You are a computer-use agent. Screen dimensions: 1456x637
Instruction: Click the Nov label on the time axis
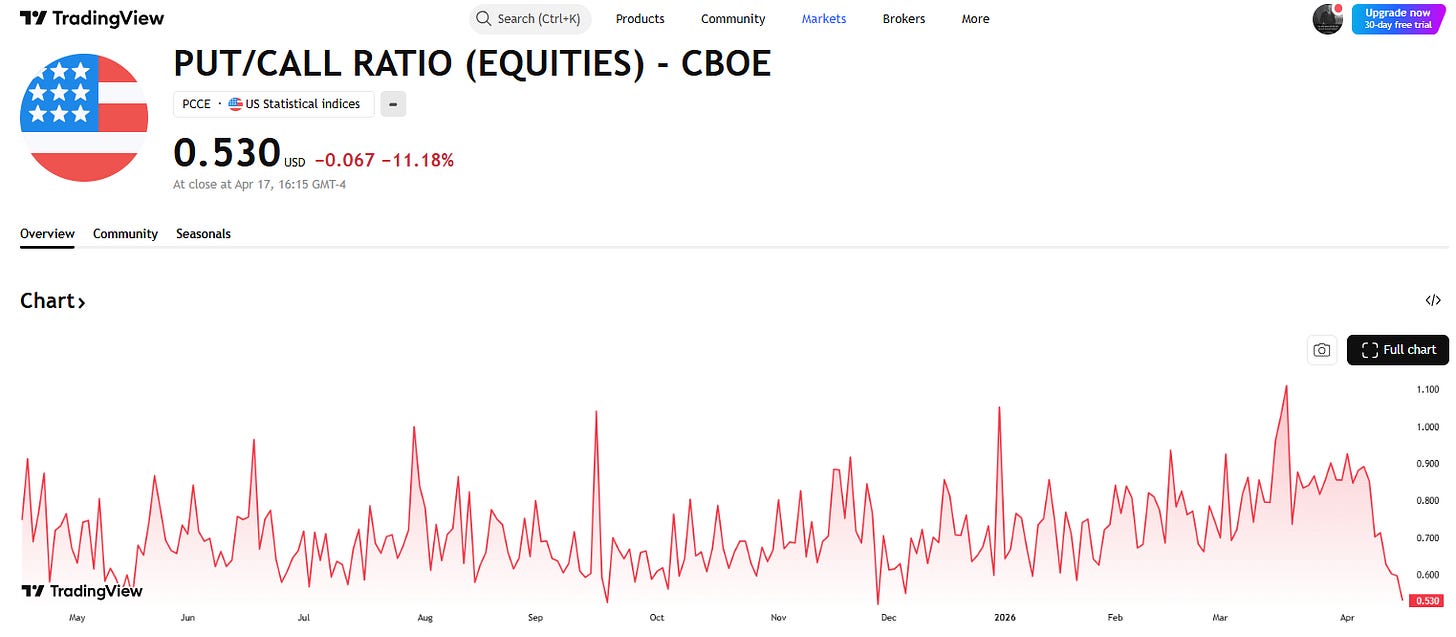779,618
